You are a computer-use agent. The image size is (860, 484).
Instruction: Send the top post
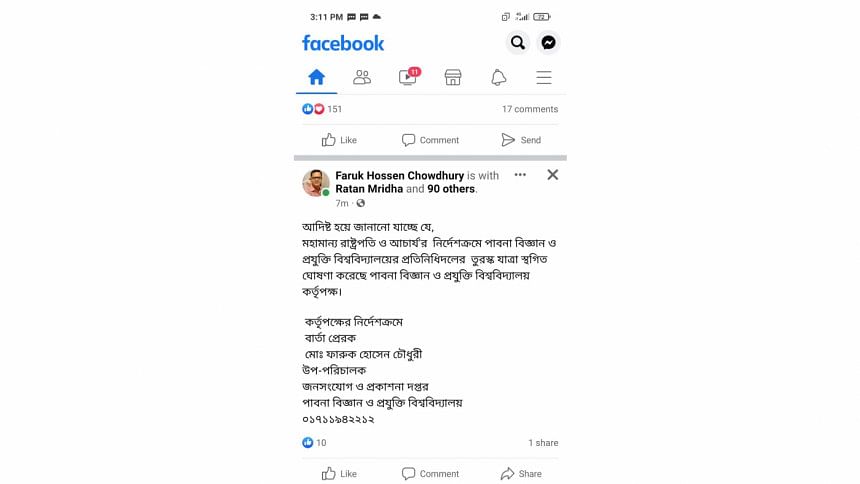(521, 140)
